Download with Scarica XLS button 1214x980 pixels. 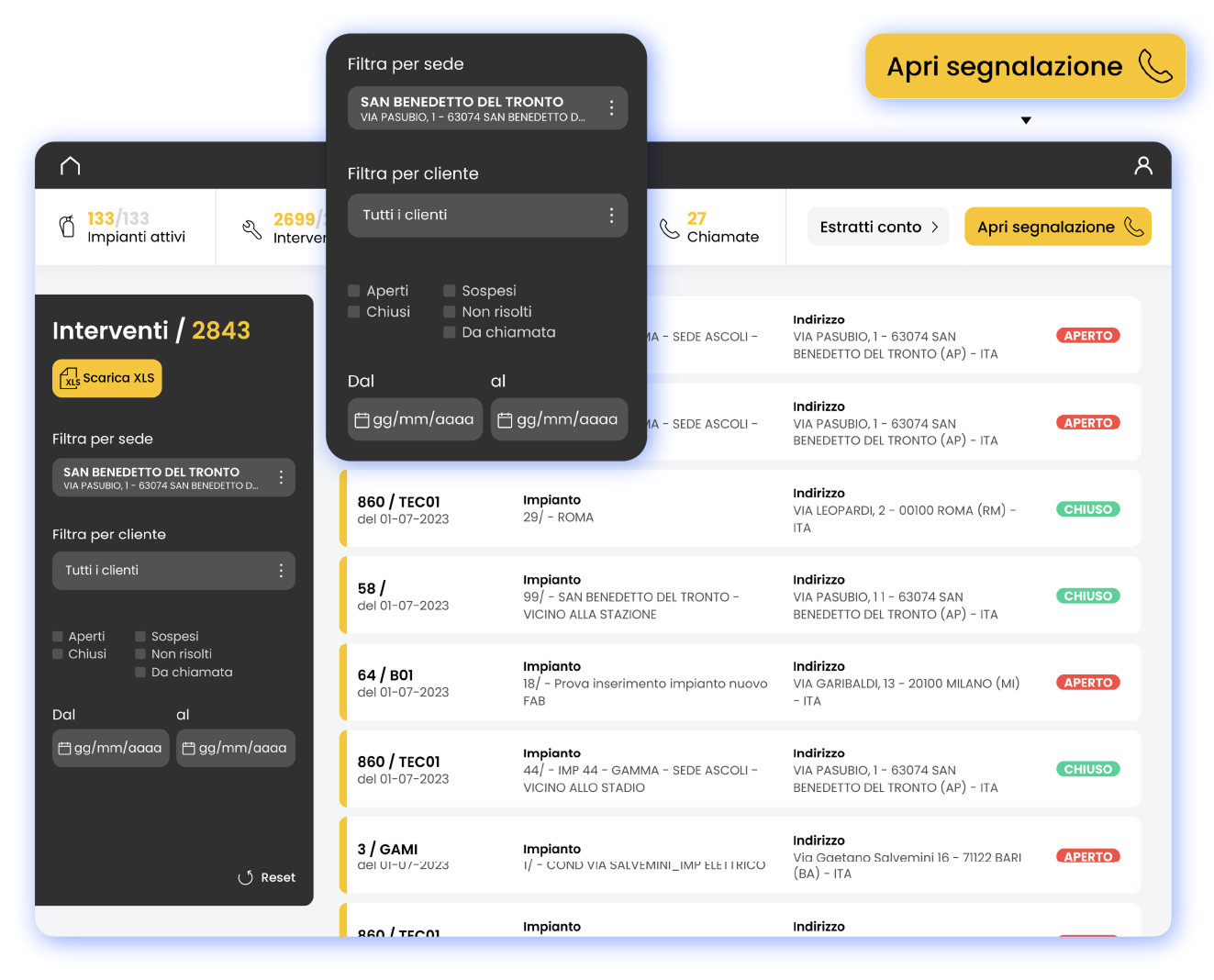107,379
